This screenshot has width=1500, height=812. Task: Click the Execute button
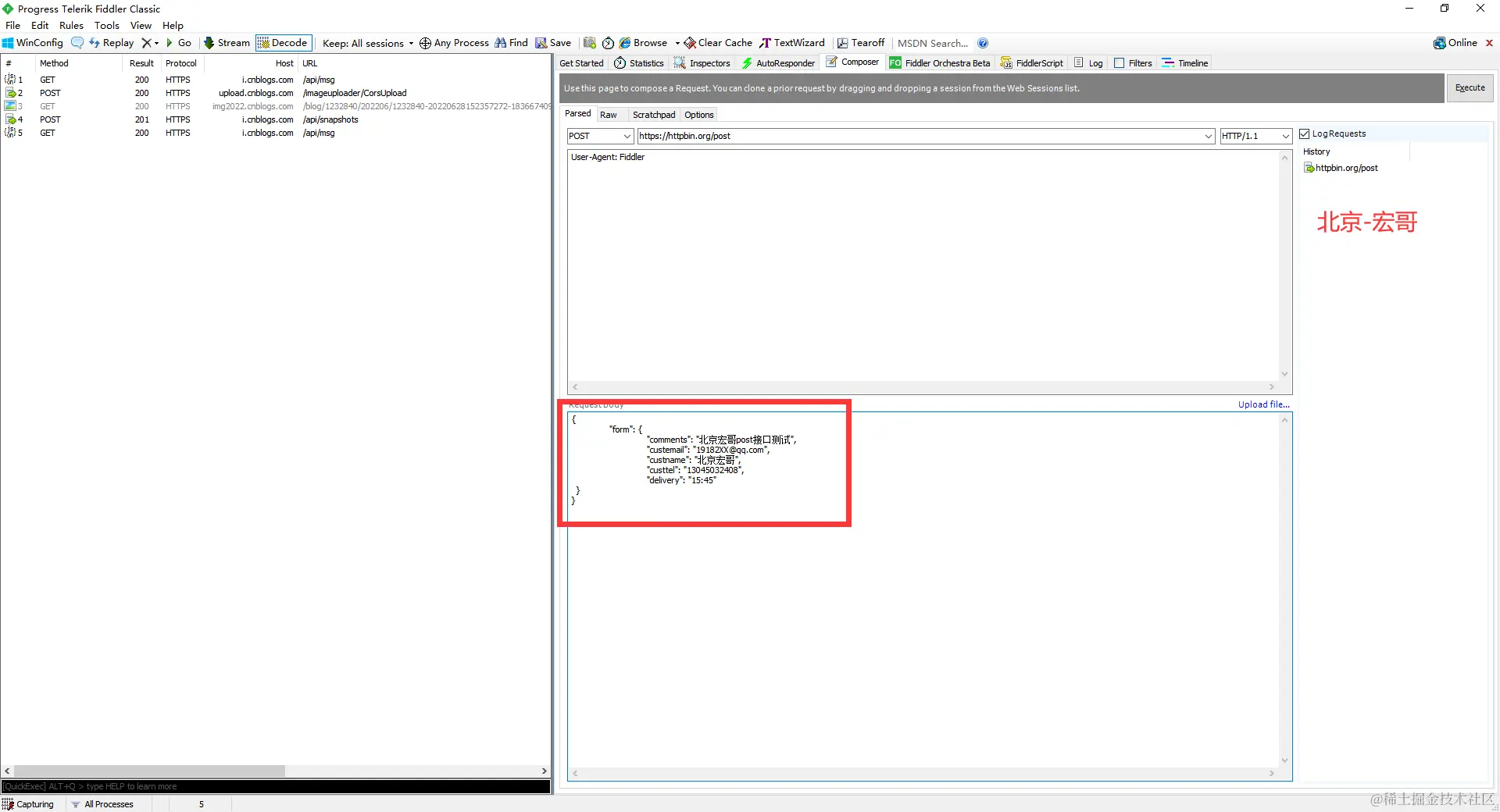click(x=1470, y=88)
